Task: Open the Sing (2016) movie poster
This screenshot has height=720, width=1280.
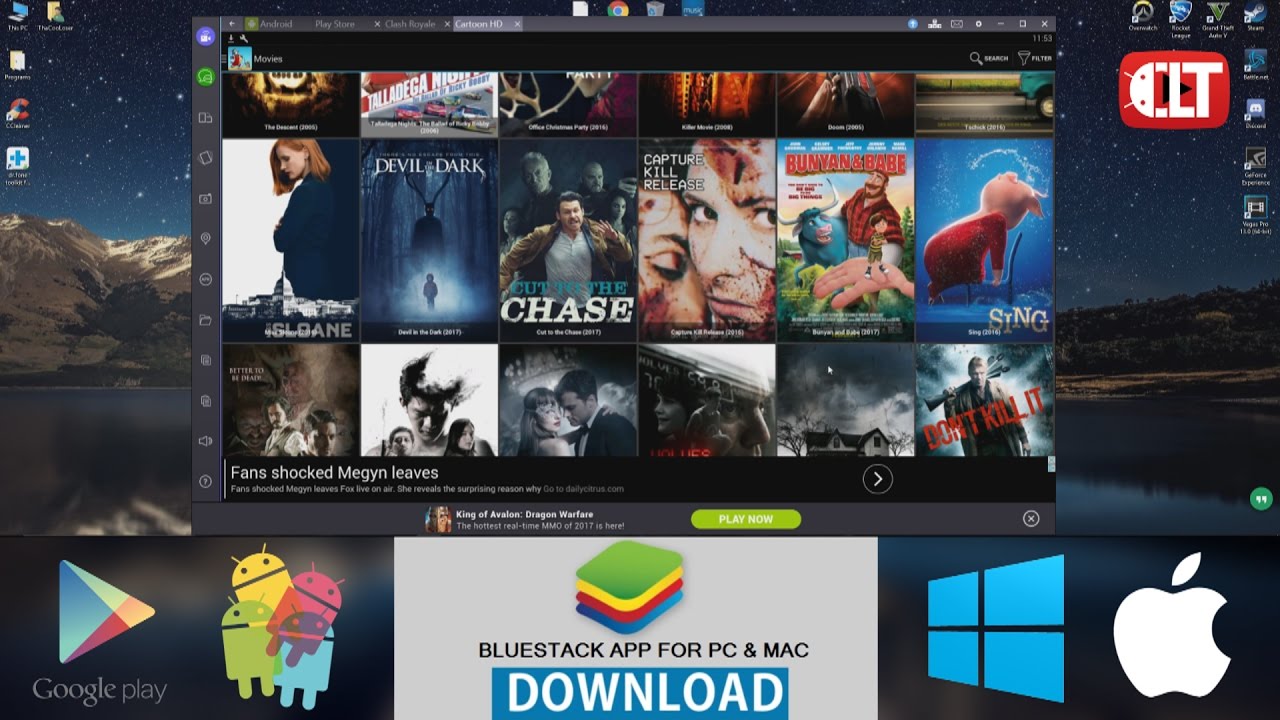Action: coord(985,240)
